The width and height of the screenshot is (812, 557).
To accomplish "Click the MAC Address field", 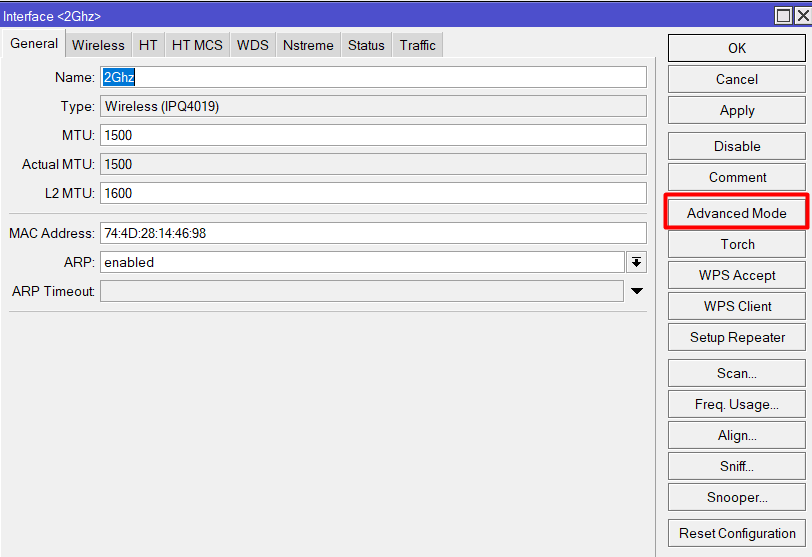I will pos(373,233).
